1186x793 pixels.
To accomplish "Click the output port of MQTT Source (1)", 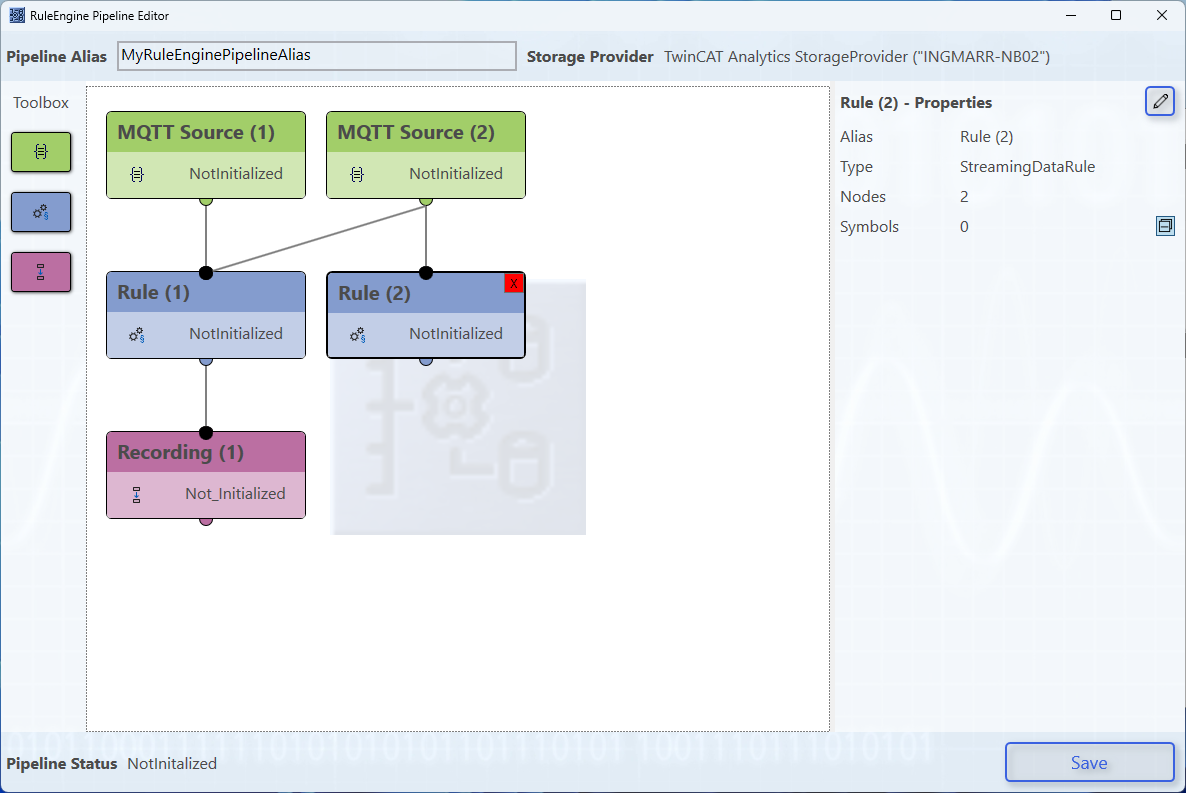I will click(206, 201).
